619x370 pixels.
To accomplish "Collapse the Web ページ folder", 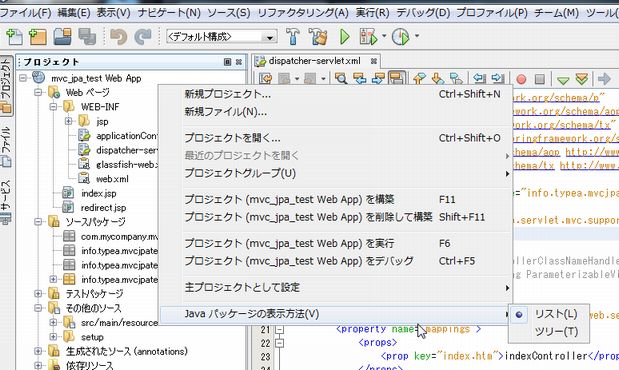I will coord(38,92).
